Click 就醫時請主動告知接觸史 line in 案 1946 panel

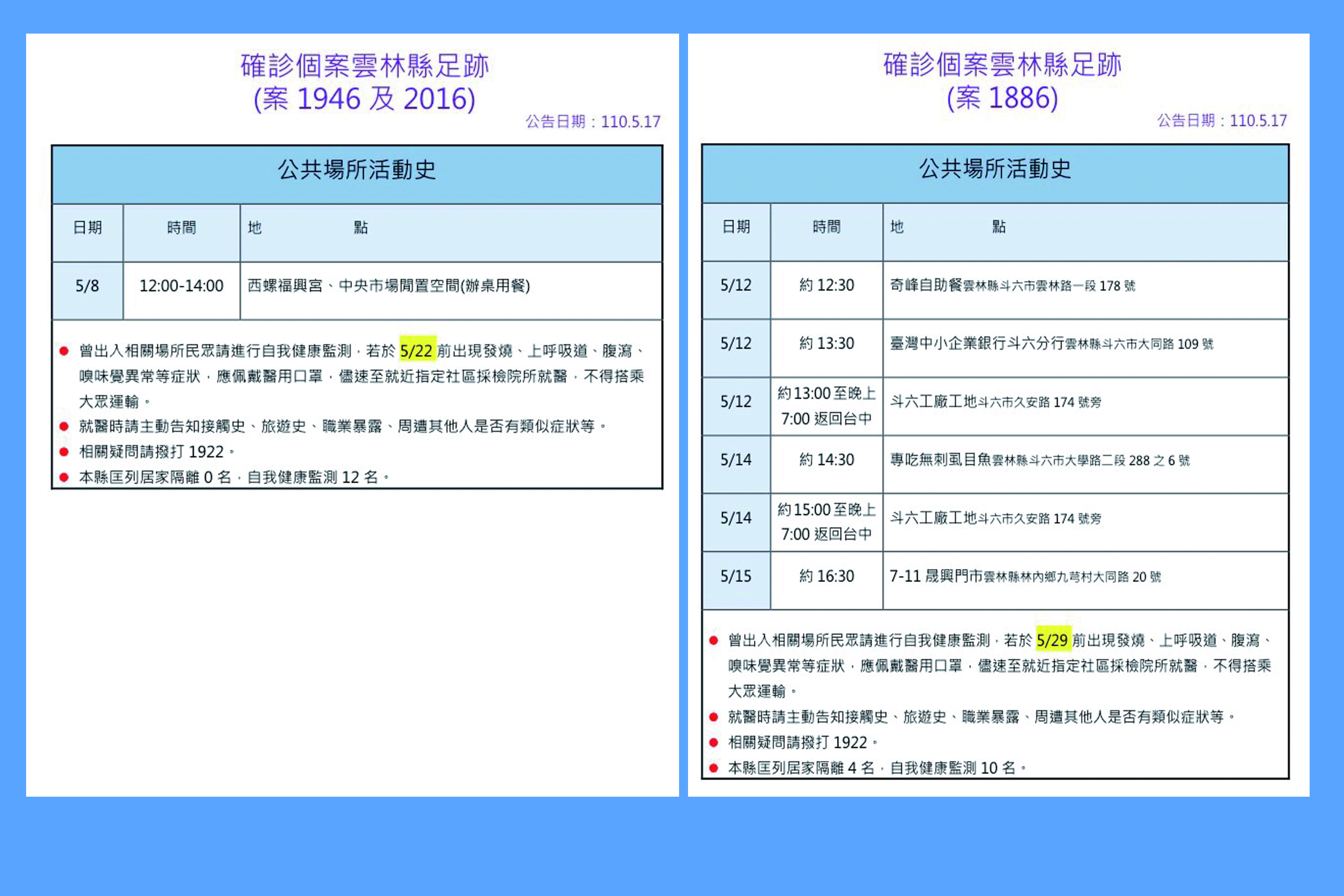point(343,426)
